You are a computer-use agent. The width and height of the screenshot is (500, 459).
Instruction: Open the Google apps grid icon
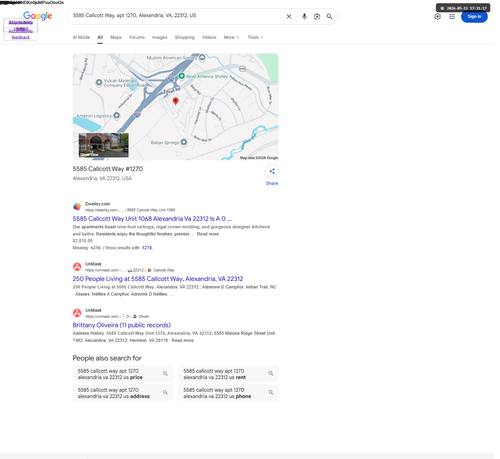tap(452, 16)
